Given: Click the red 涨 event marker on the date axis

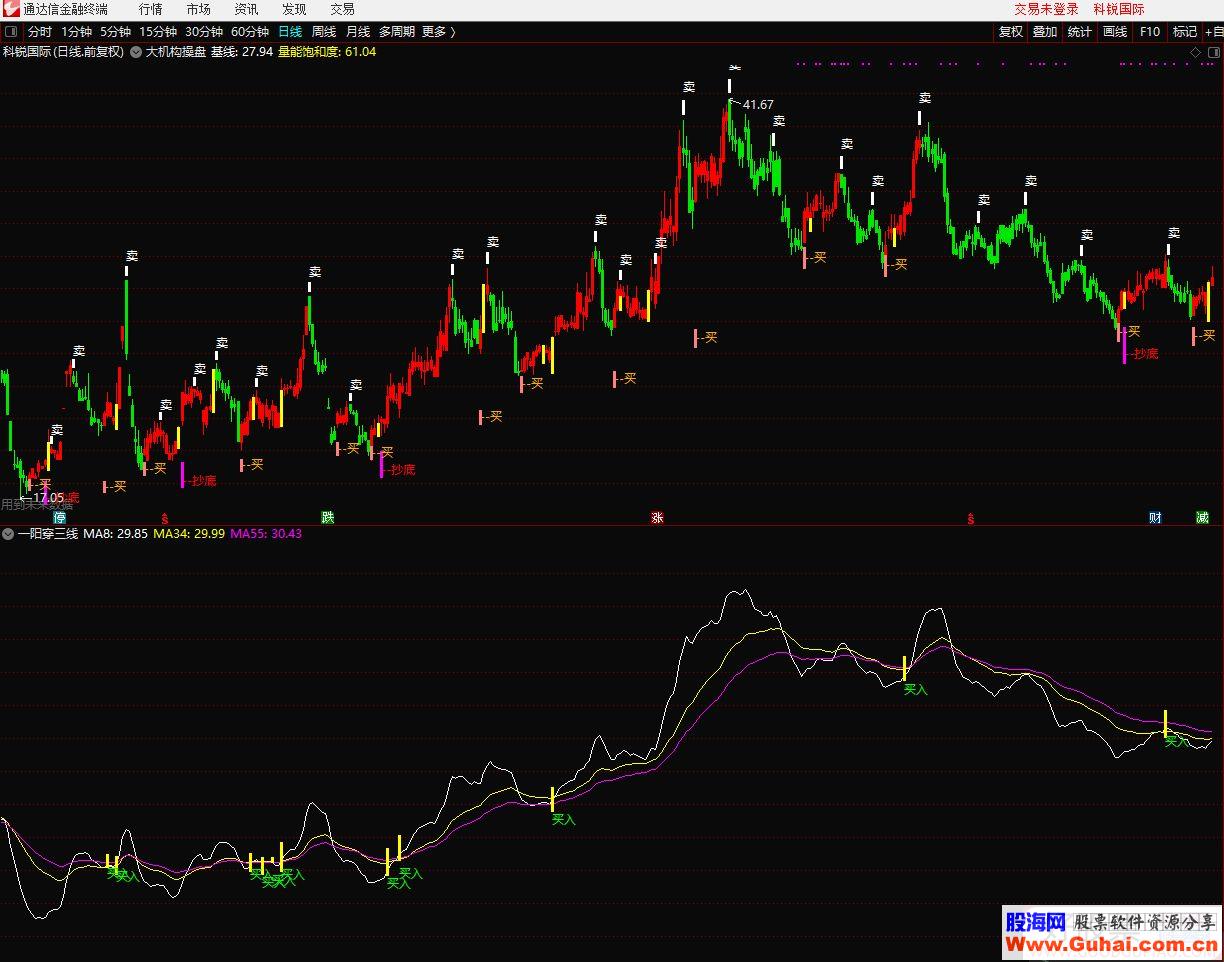Looking at the screenshot, I should [x=657, y=518].
